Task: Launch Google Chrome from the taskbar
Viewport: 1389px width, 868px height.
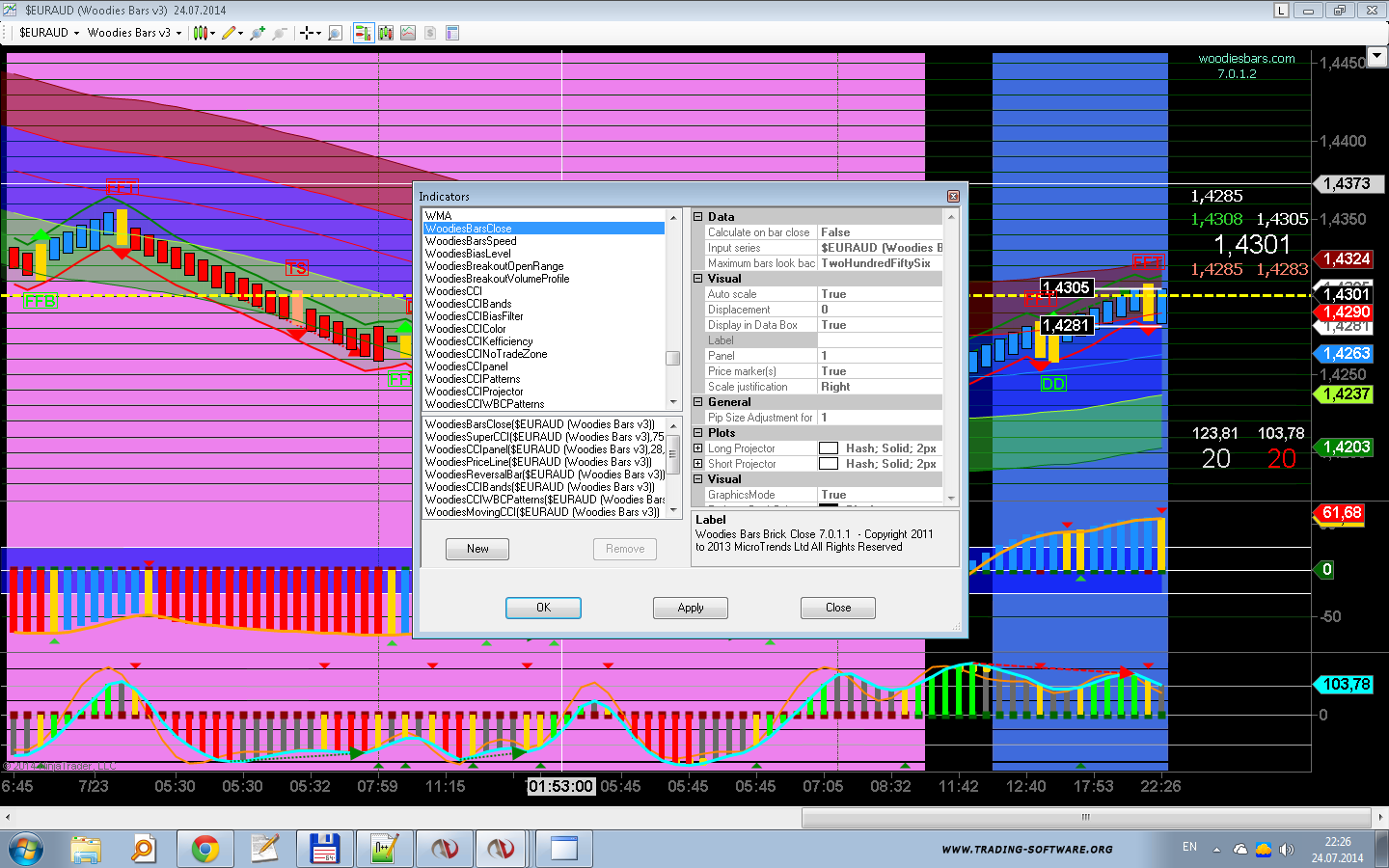Action: [x=204, y=849]
